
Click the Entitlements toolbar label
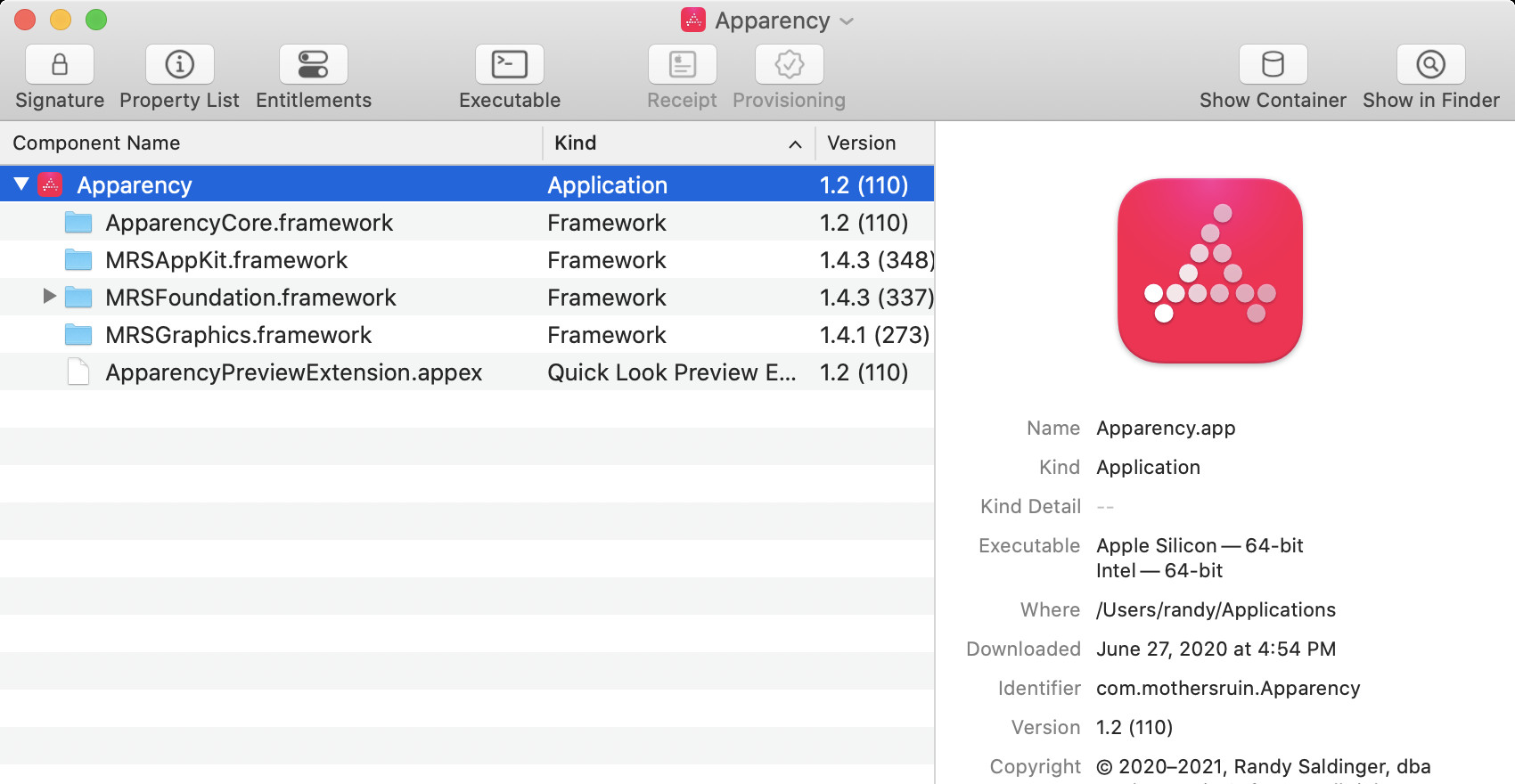click(x=314, y=100)
